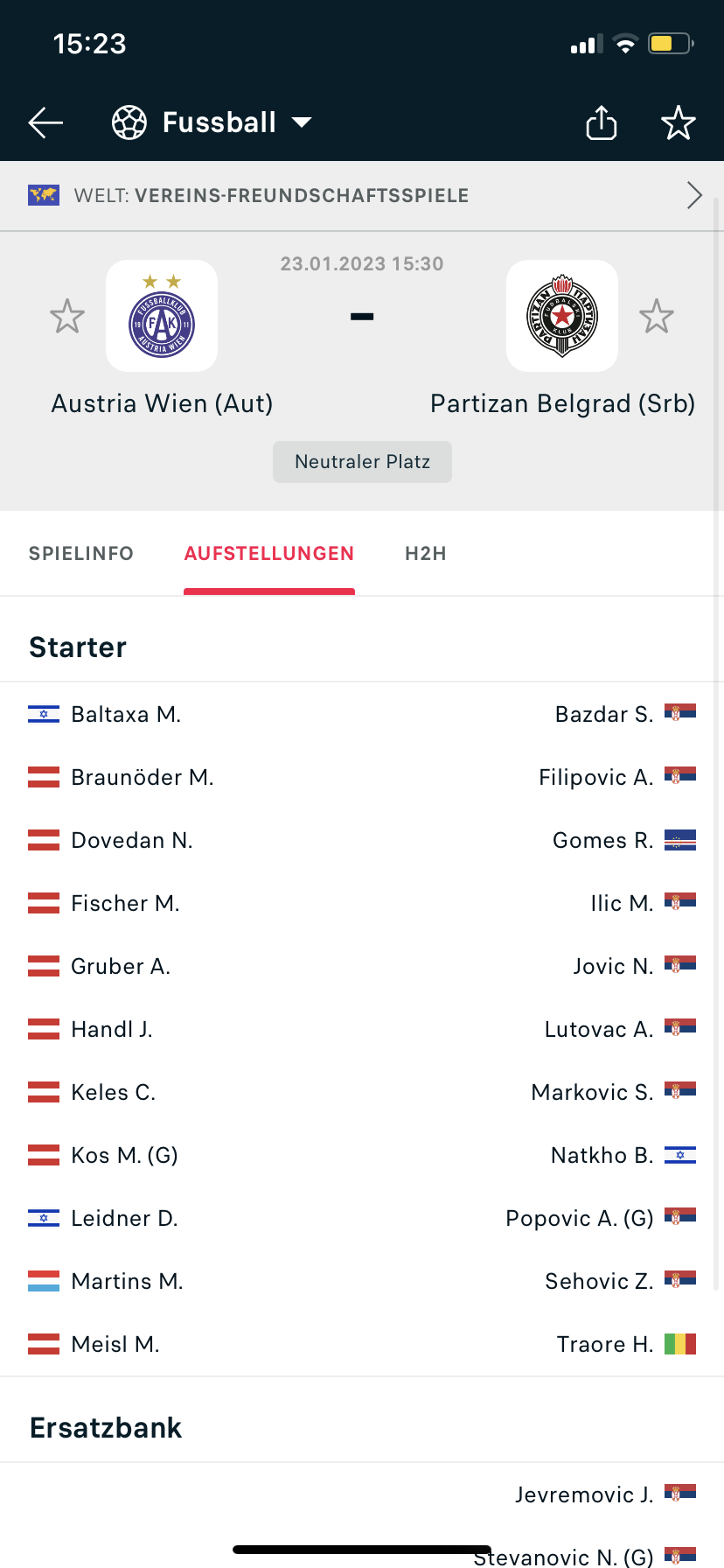Toggle match favorite star in header
The image size is (724, 1568).
[678, 122]
